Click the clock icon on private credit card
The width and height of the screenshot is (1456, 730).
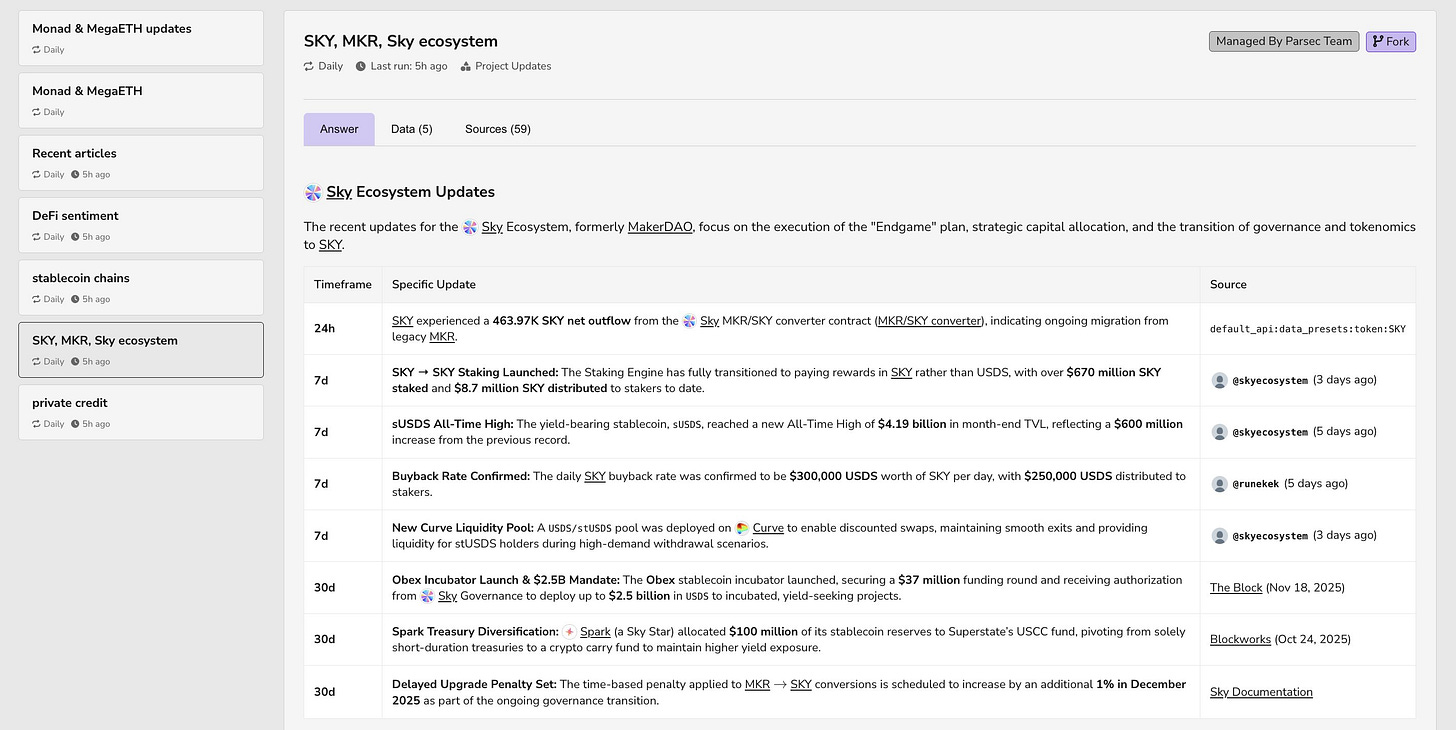(75, 424)
